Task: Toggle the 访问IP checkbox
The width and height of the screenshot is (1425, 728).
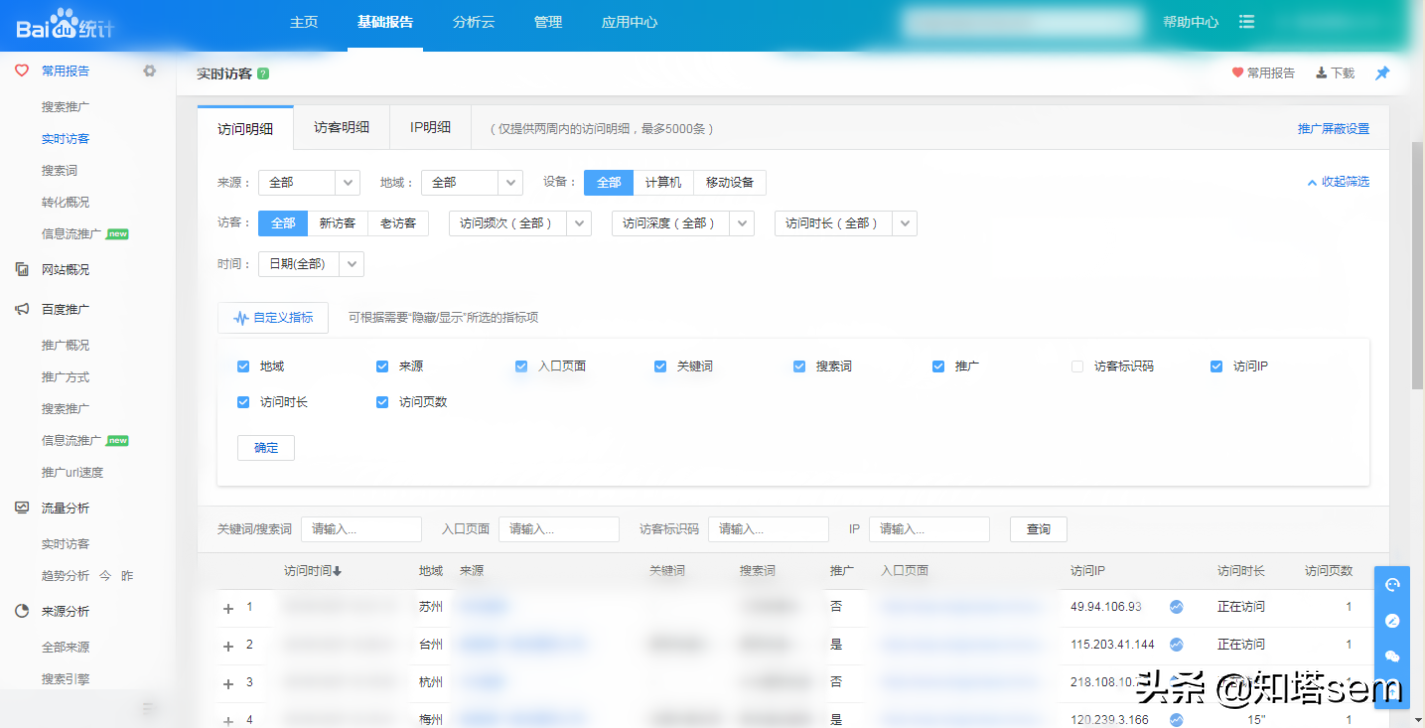Action: 1216,367
